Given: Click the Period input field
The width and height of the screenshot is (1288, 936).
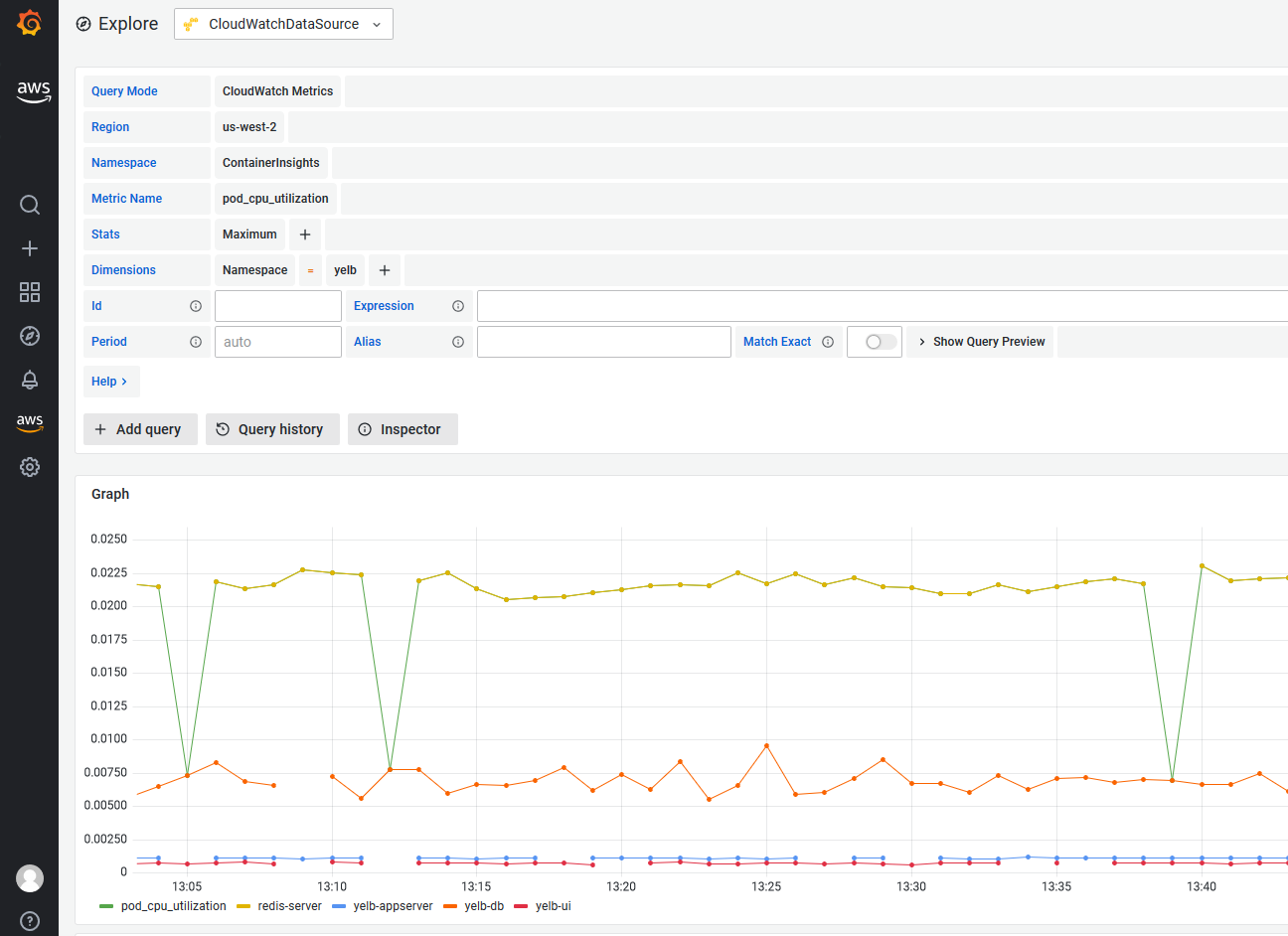Looking at the screenshot, I should coord(277,342).
